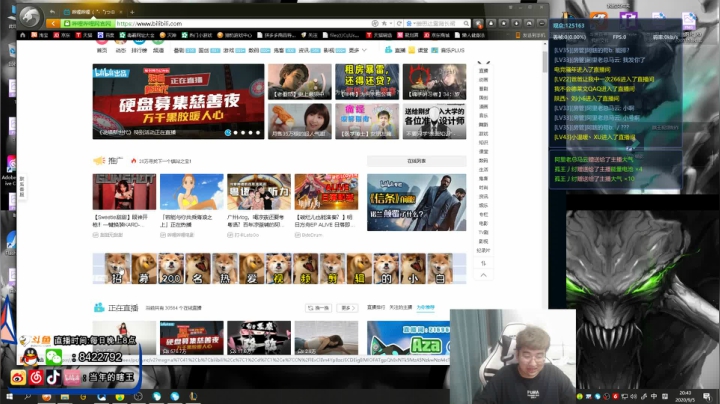This screenshot has width=720, height=404.
Task: Open a new browser tab with plus
Action: click(132, 12)
